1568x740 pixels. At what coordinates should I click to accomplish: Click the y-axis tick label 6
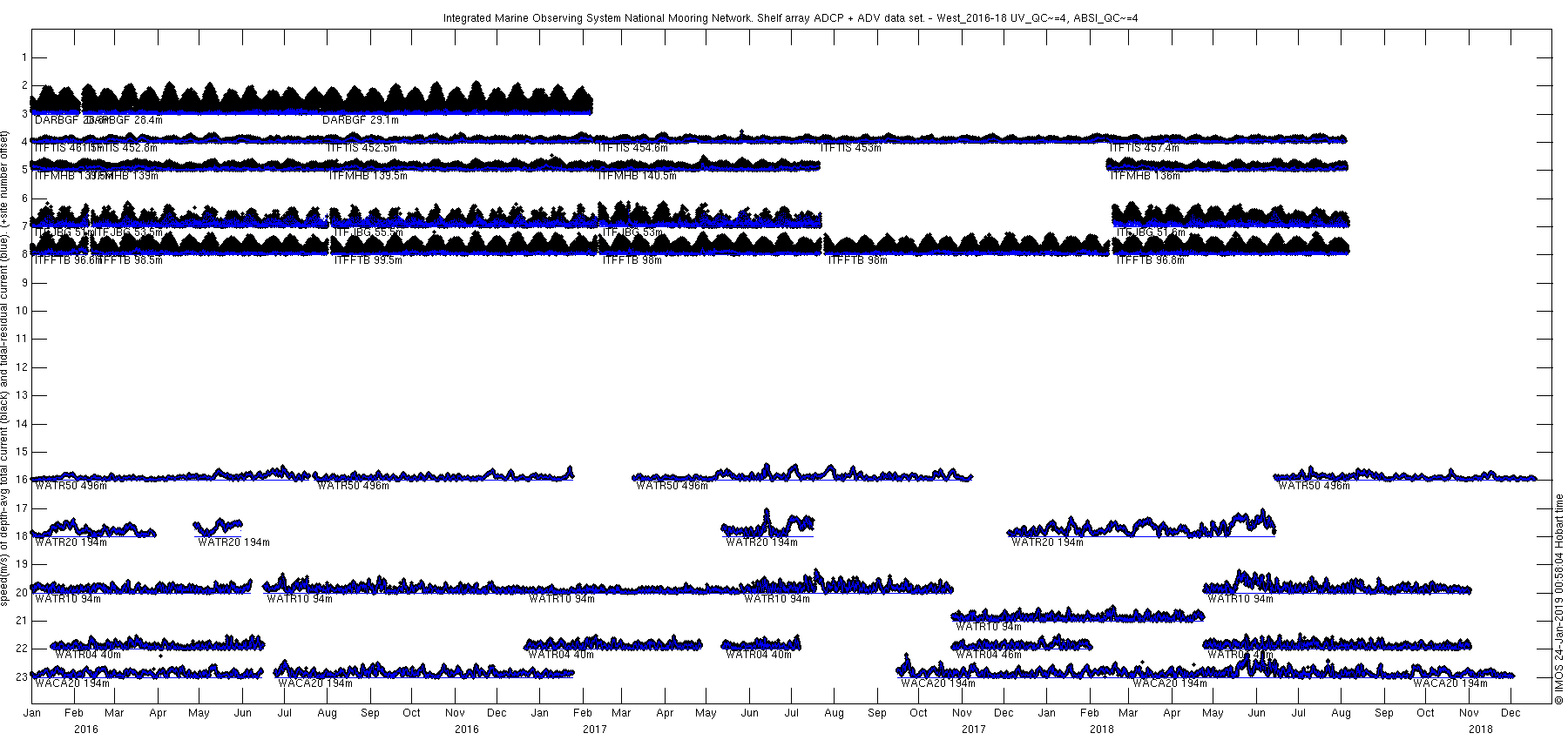24,198
